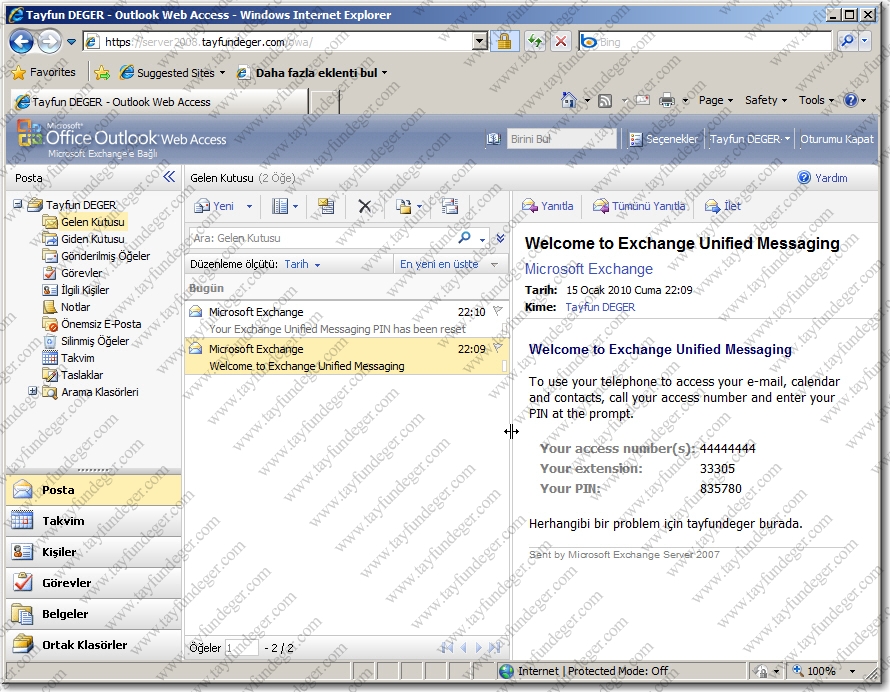Click the Tümünü Yanıtla button
This screenshot has width=890, height=692.
pos(639,206)
